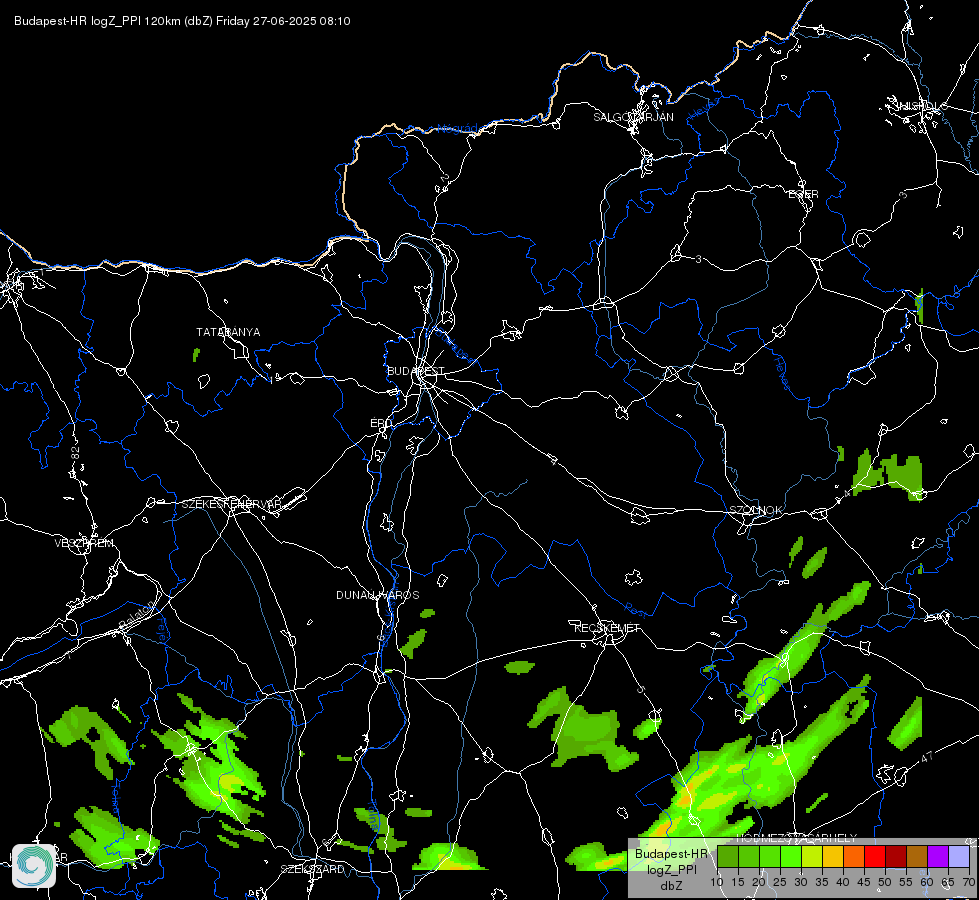Click the legend's logZ_PPI label
The image size is (979, 900).
(671, 869)
